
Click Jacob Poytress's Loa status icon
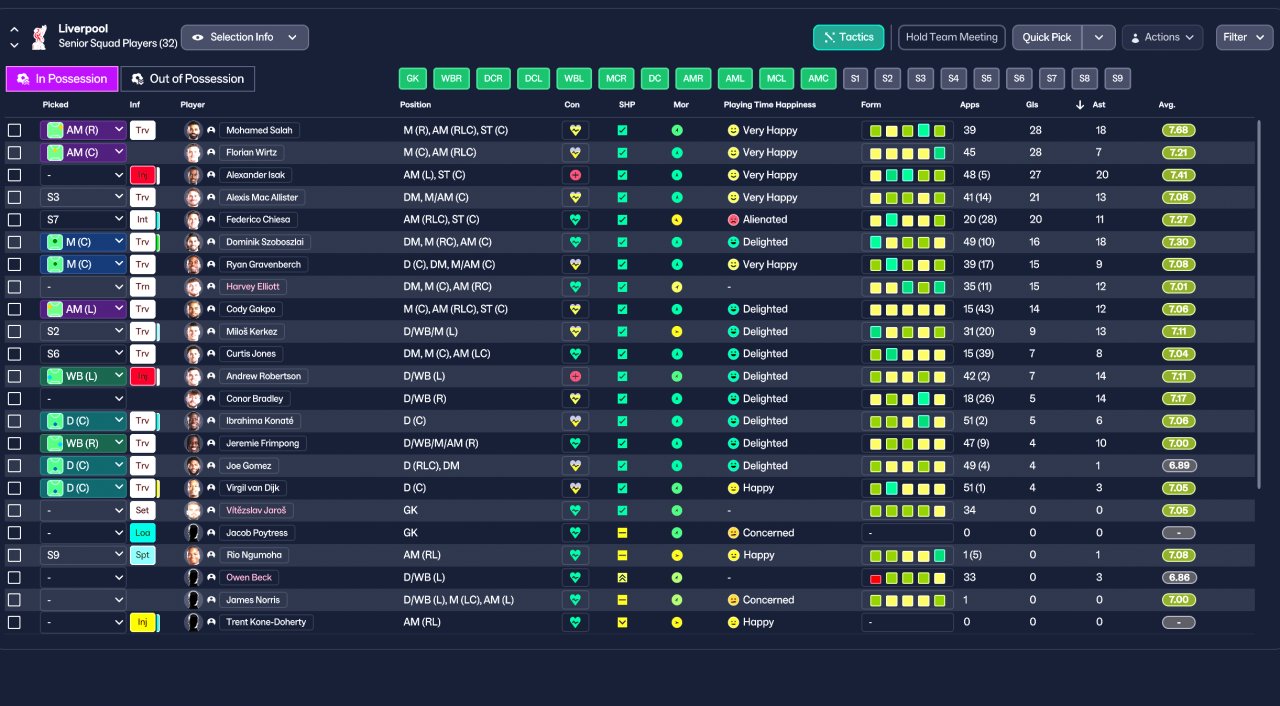[142, 533]
